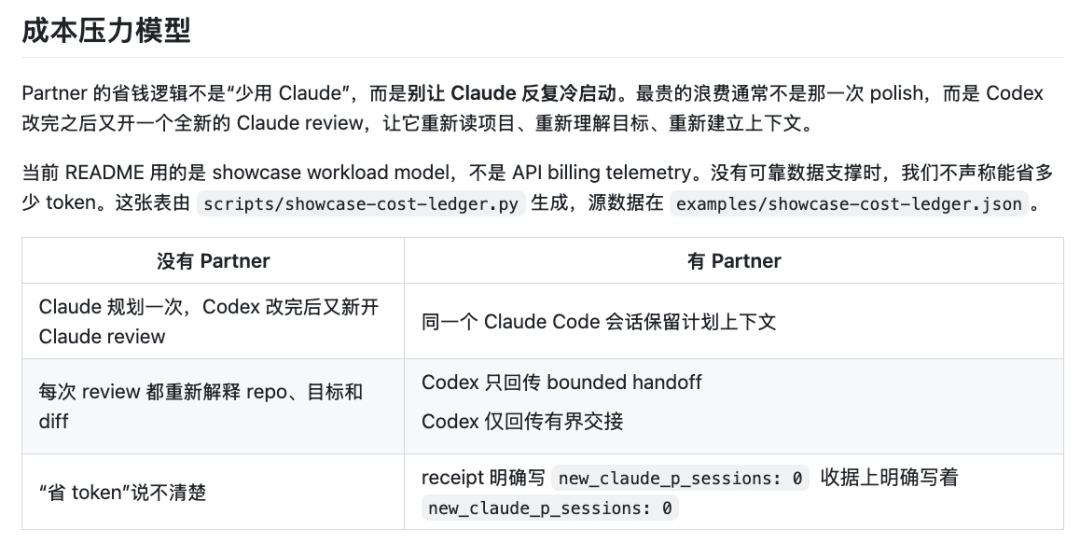This screenshot has width=1080, height=543.
Task: Click the cell text Codex 只回传 bounded handoff
Action: (x=561, y=382)
